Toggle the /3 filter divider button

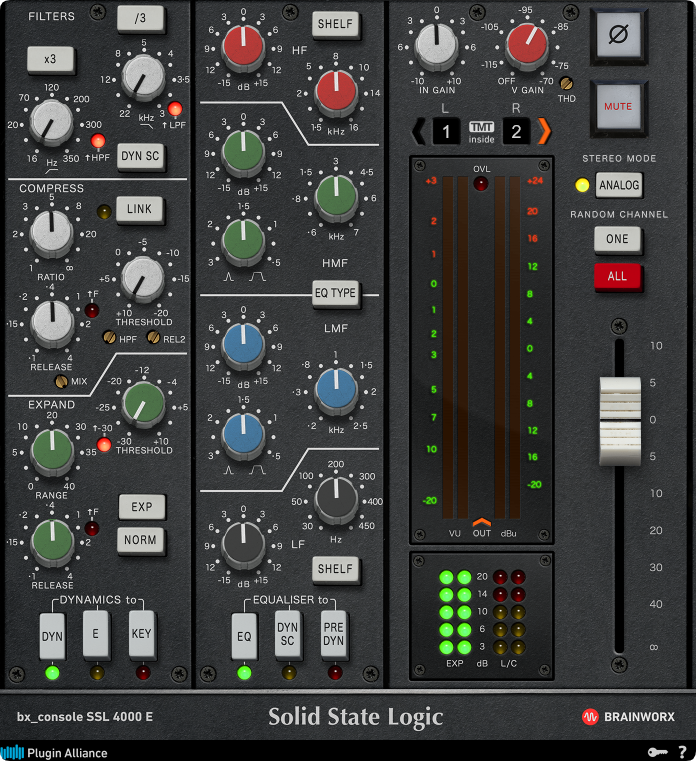point(140,18)
